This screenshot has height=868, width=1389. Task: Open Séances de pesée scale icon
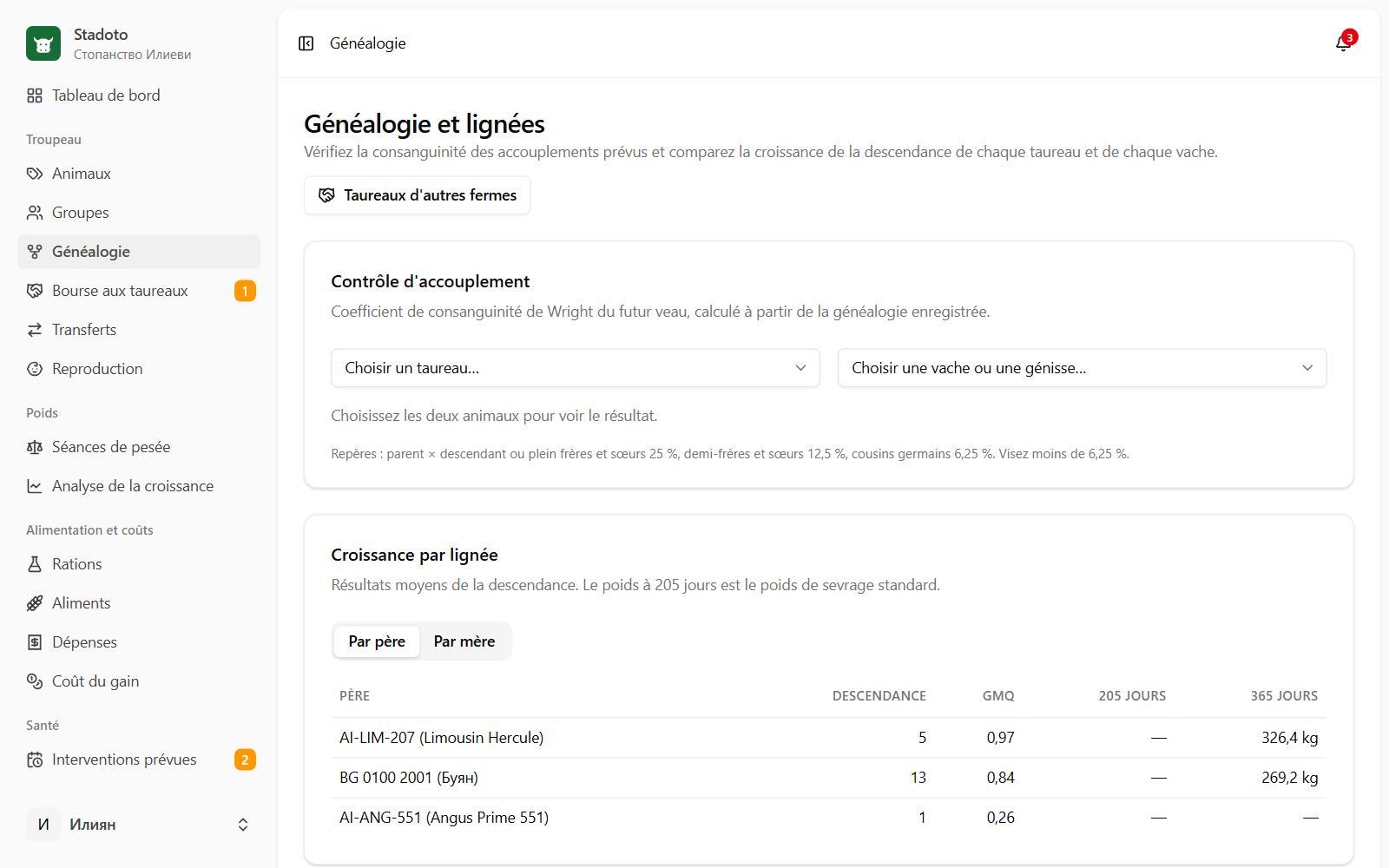(x=35, y=447)
